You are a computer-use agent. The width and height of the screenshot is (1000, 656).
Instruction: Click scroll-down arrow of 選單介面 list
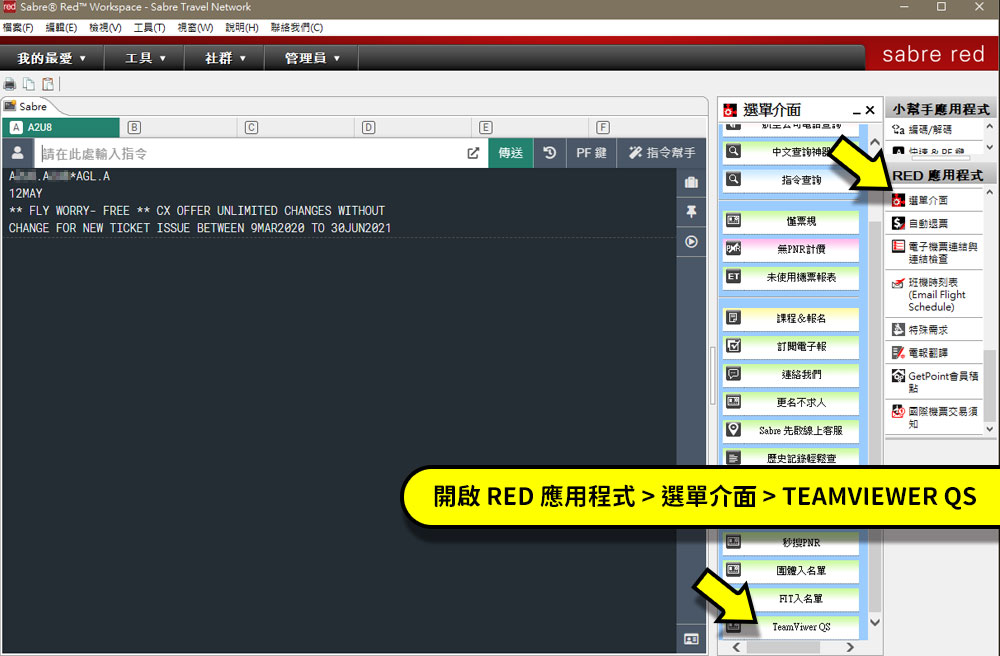(875, 623)
